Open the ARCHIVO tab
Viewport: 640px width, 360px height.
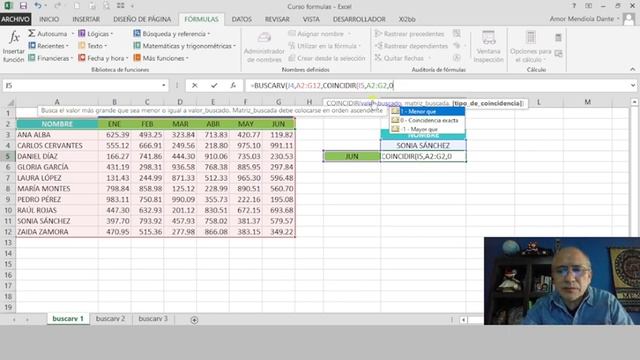[16, 19]
